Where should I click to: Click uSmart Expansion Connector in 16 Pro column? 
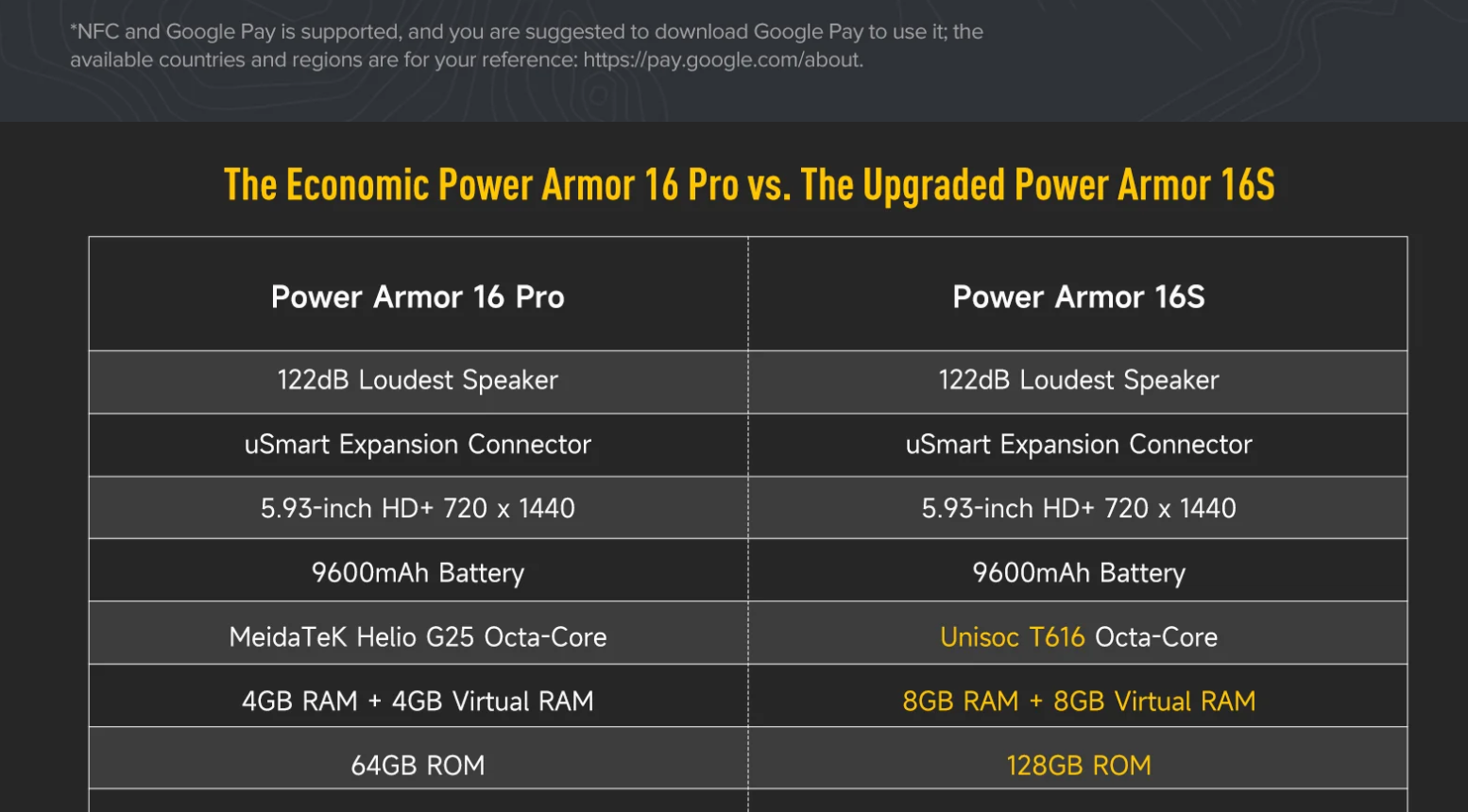tap(418, 445)
